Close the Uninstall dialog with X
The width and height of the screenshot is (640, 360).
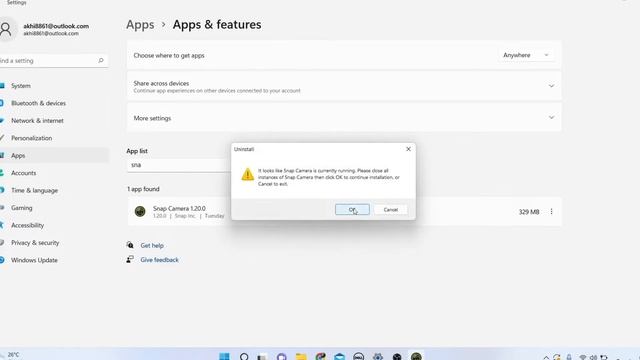(408, 149)
